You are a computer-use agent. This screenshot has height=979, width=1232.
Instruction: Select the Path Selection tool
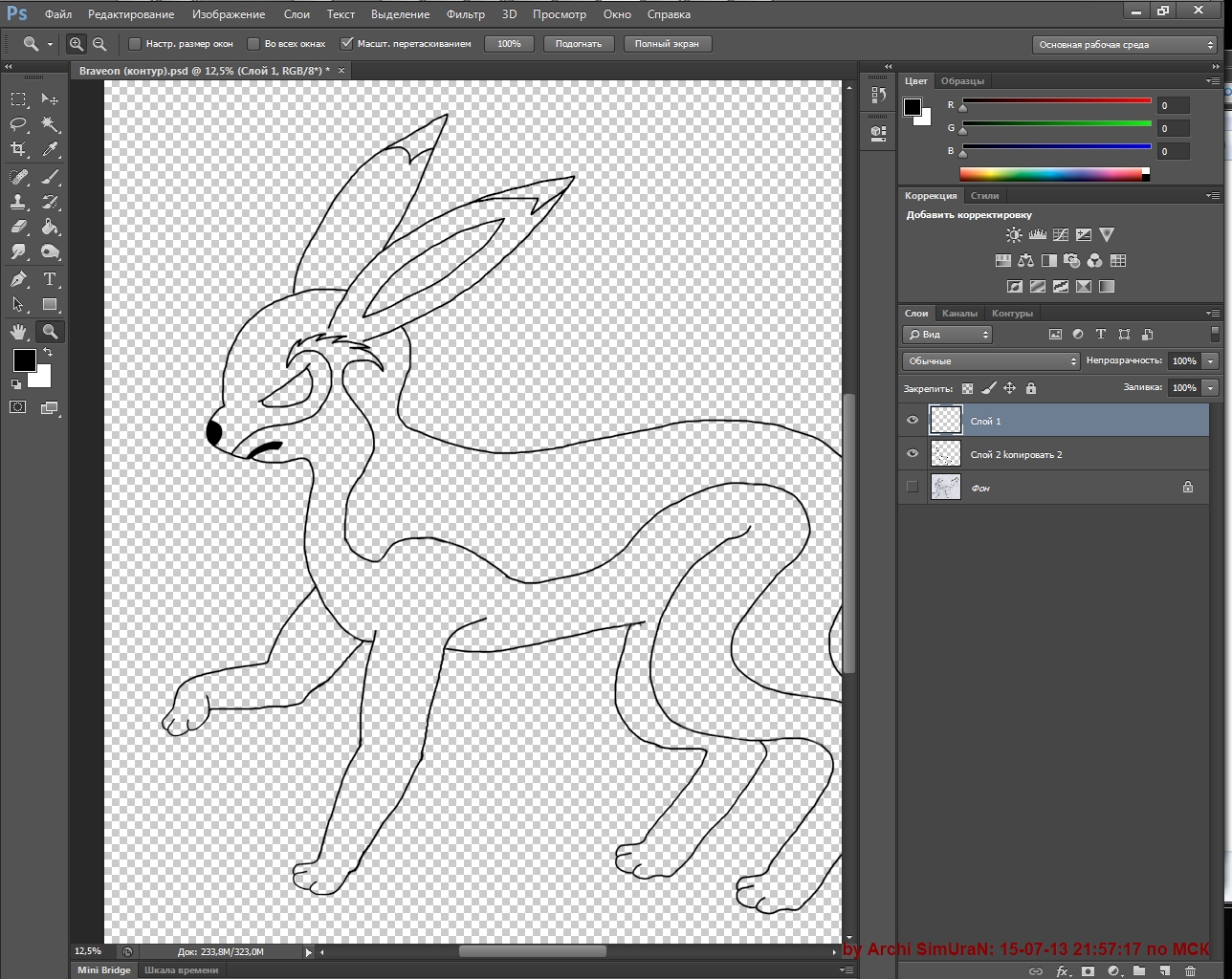click(18, 305)
